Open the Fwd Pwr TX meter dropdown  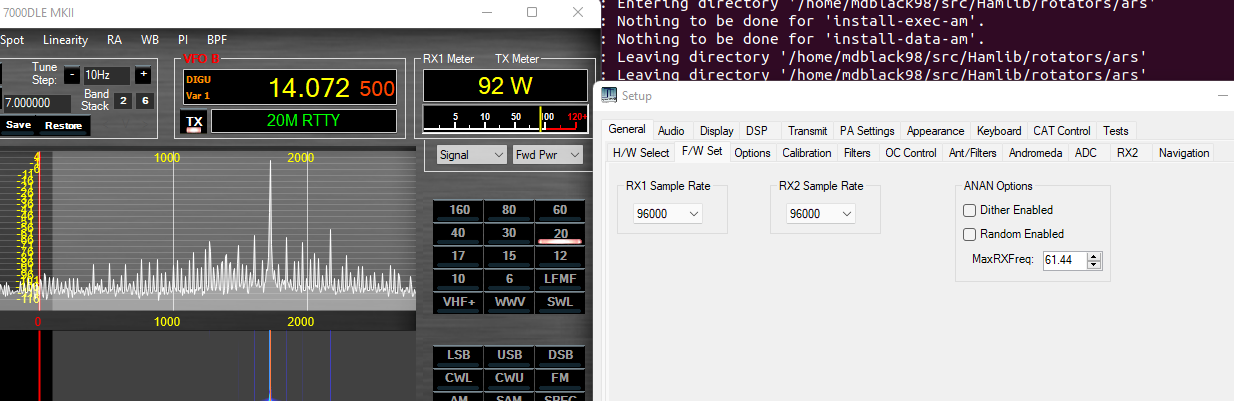547,155
